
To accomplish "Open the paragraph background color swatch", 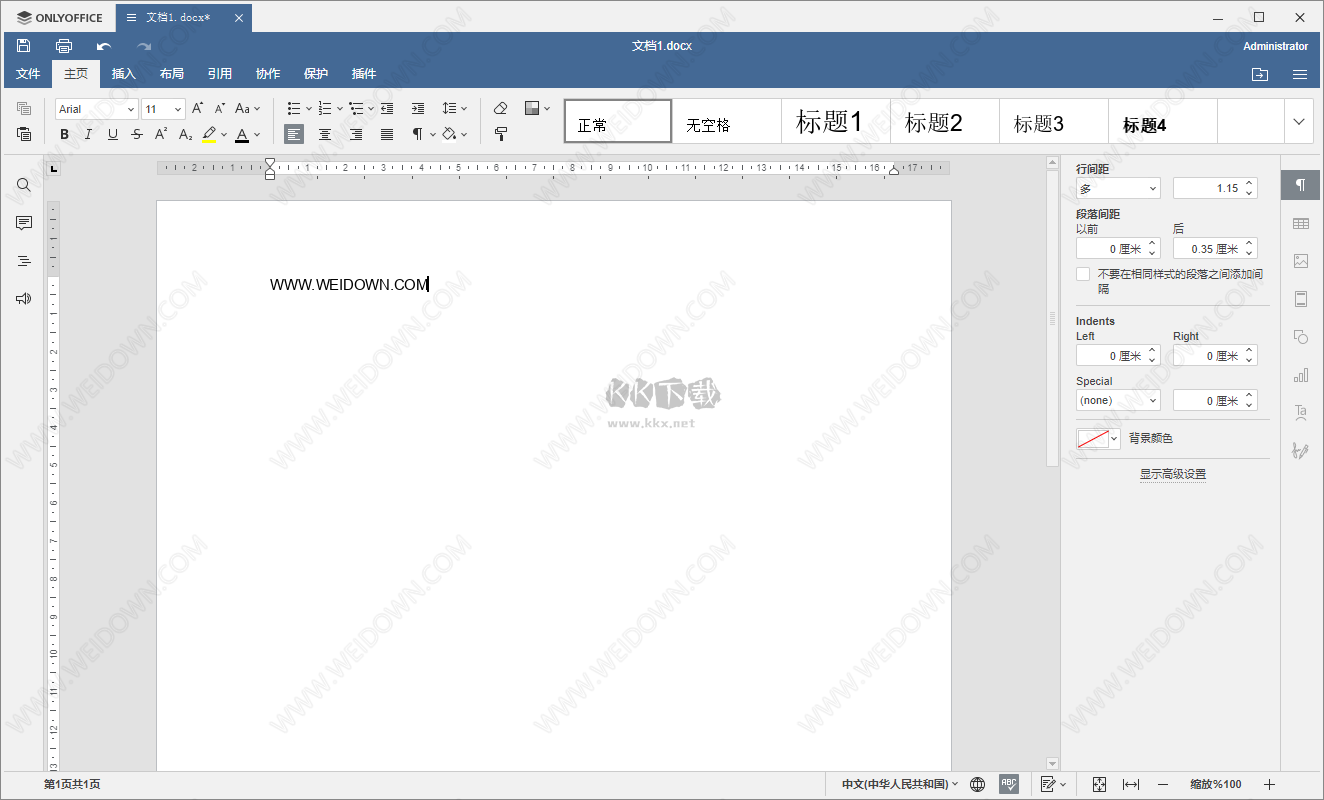I will 1098,439.
